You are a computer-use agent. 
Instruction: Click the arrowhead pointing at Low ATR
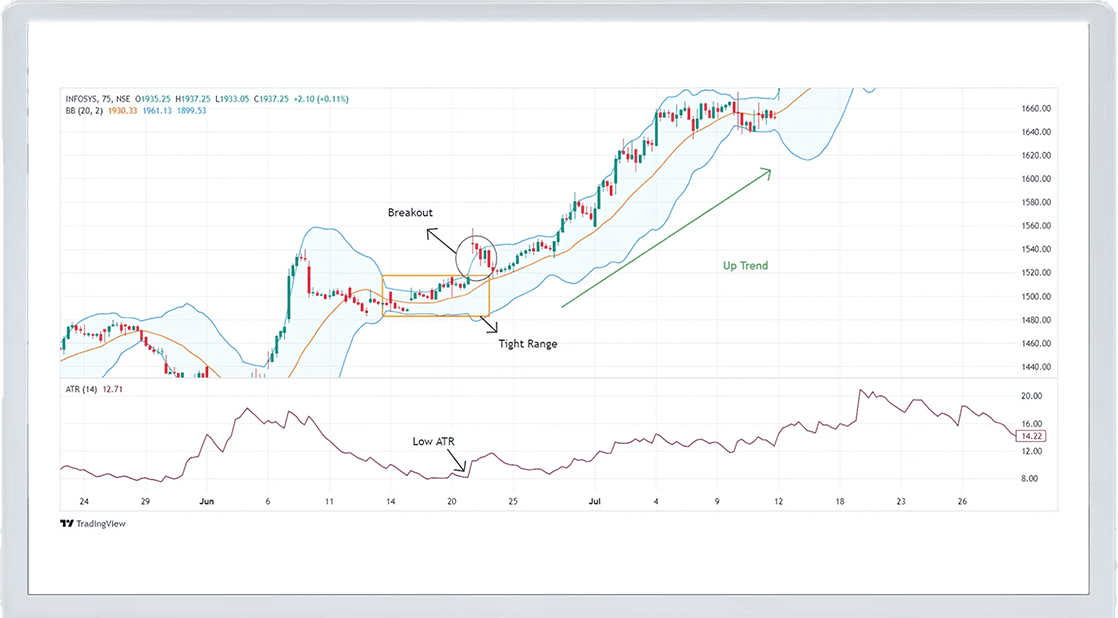coord(463,469)
